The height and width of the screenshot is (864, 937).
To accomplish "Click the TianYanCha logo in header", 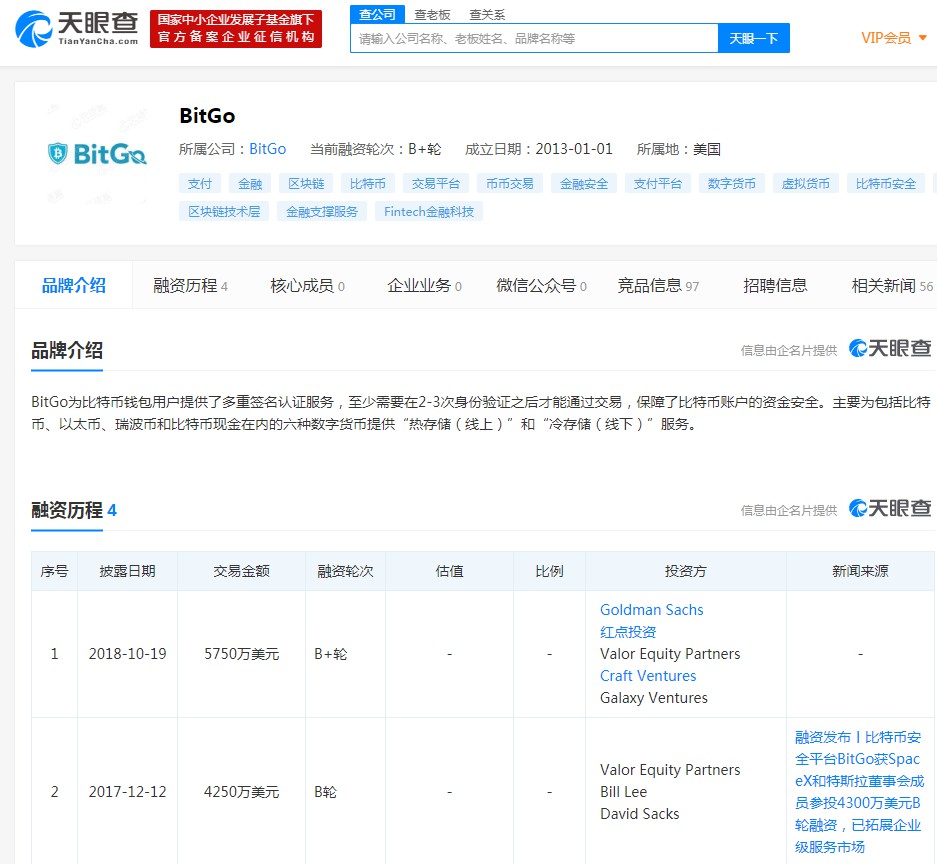I will tap(76, 28).
